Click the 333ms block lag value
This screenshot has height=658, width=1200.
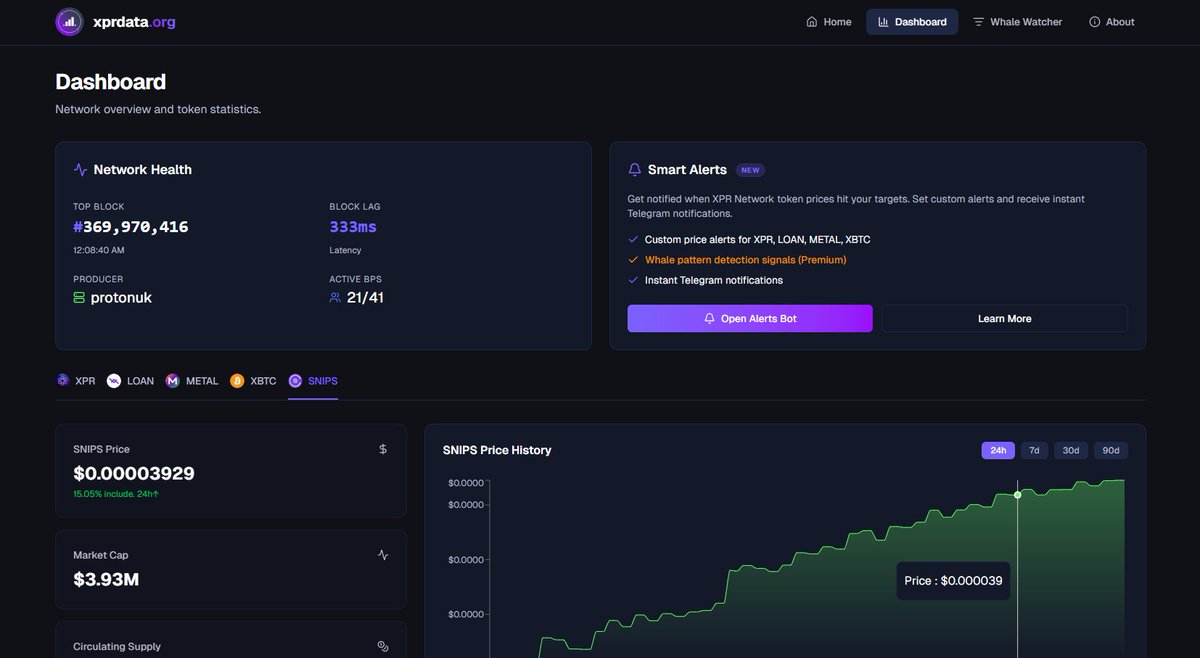point(353,227)
